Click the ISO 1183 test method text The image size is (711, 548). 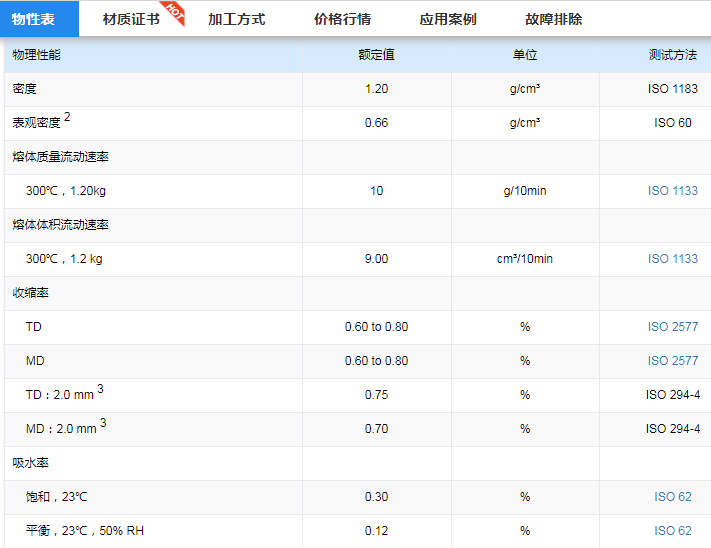pyautogui.click(x=672, y=89)
